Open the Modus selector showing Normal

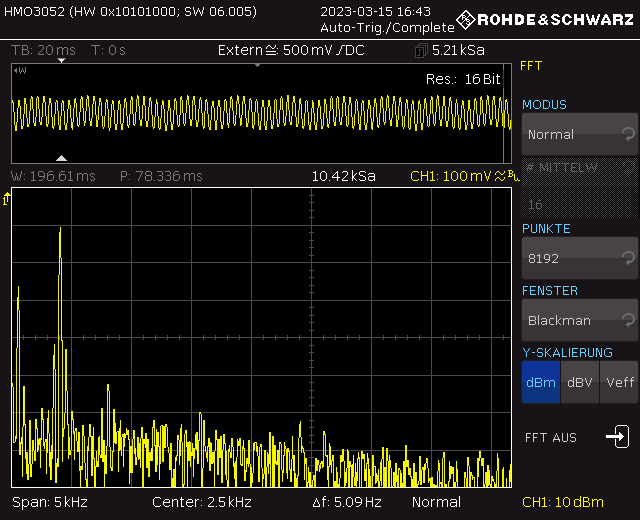point(570,134)
